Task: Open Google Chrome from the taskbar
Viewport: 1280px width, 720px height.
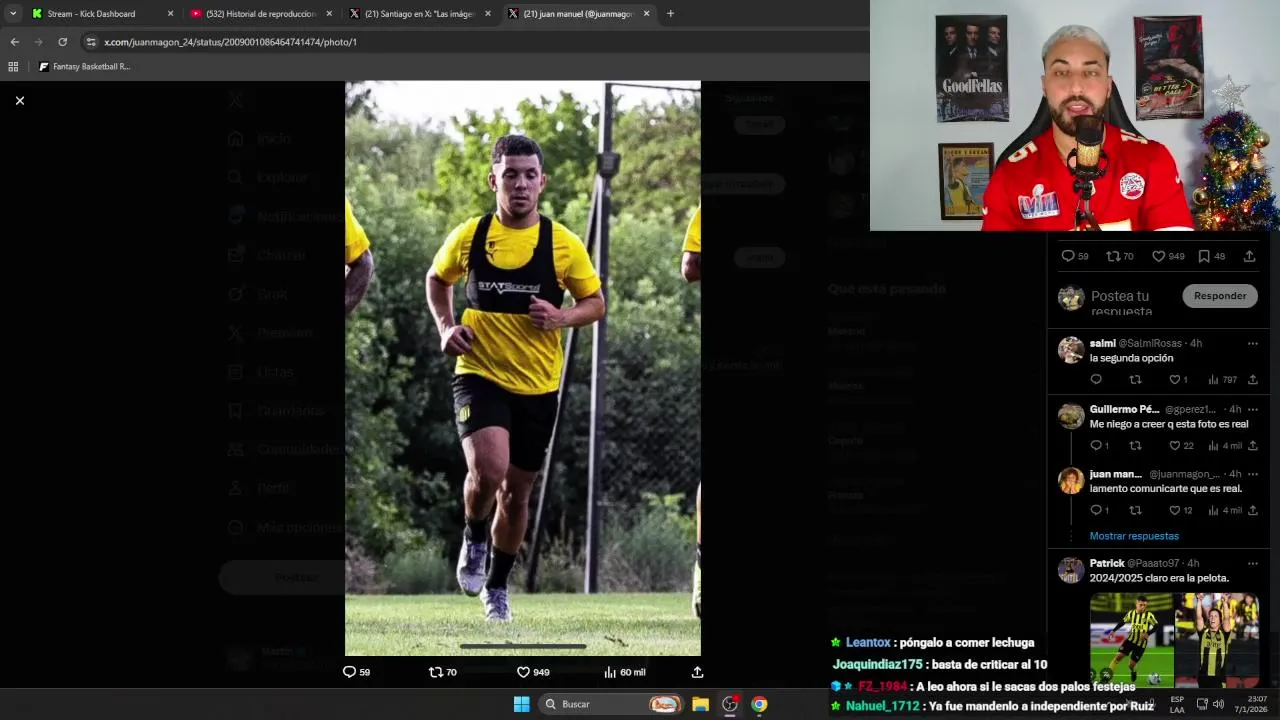Action: tap(759, 704)
